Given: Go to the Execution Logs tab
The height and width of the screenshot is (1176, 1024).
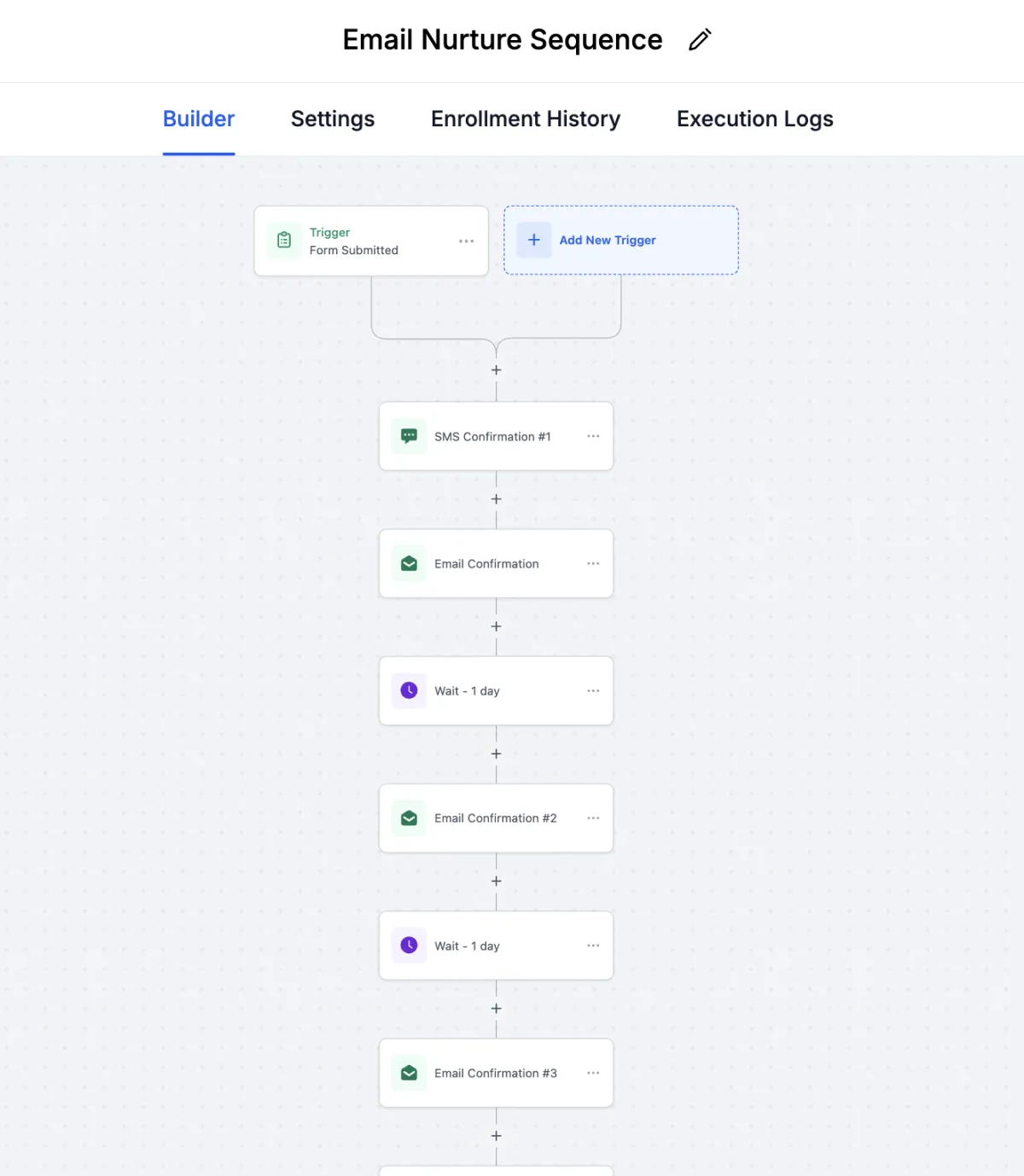Looking at the screenshot, I should (754, 119).
